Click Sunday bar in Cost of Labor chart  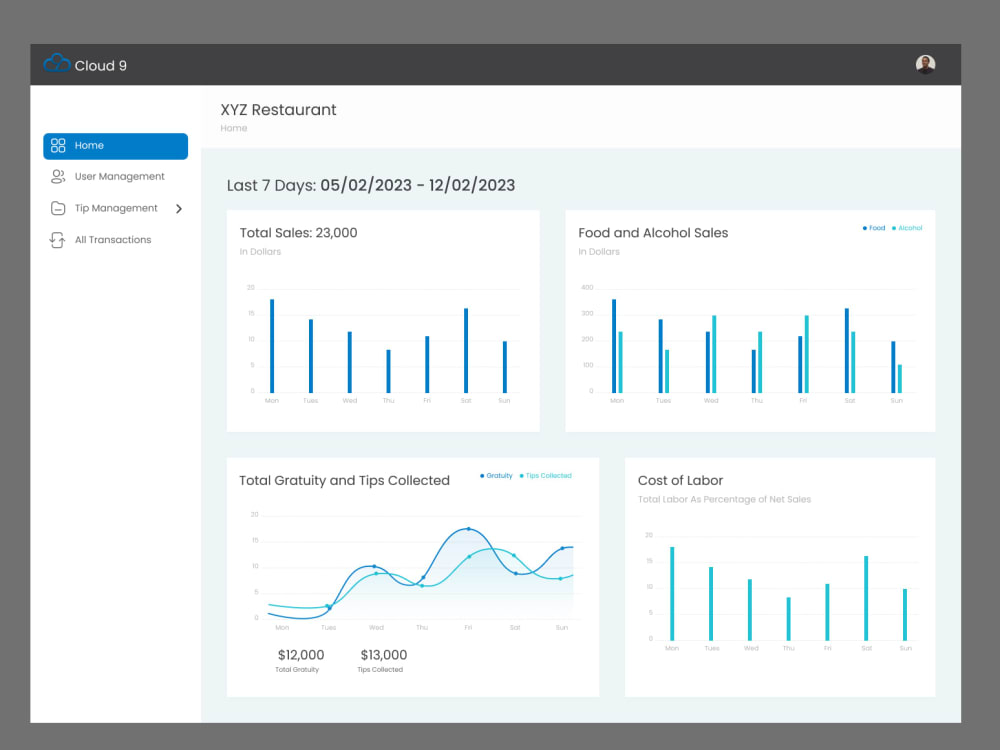(x=905, y=615)
